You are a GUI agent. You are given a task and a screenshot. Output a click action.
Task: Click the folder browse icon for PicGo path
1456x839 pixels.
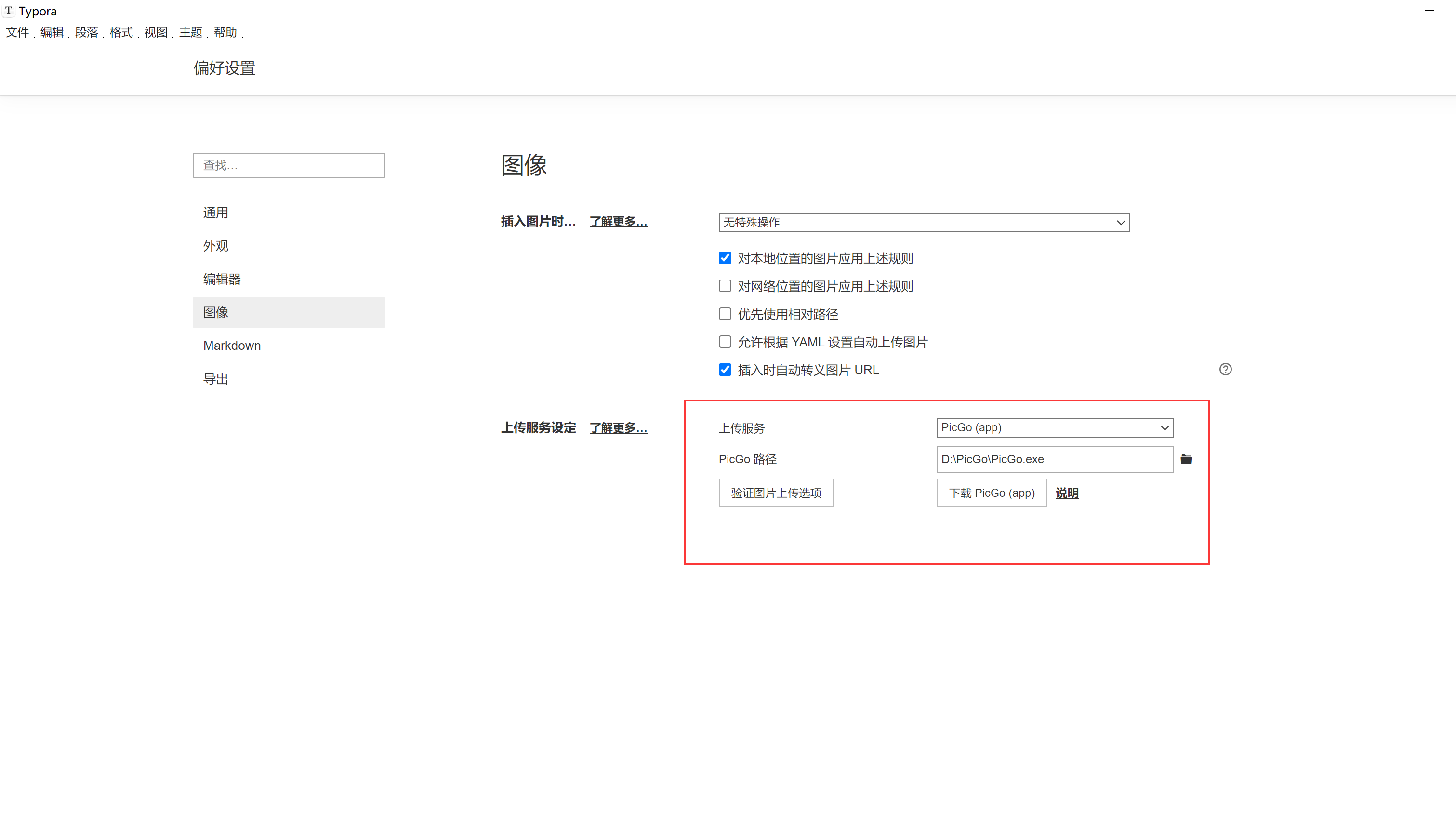(x=1186, y=459)
